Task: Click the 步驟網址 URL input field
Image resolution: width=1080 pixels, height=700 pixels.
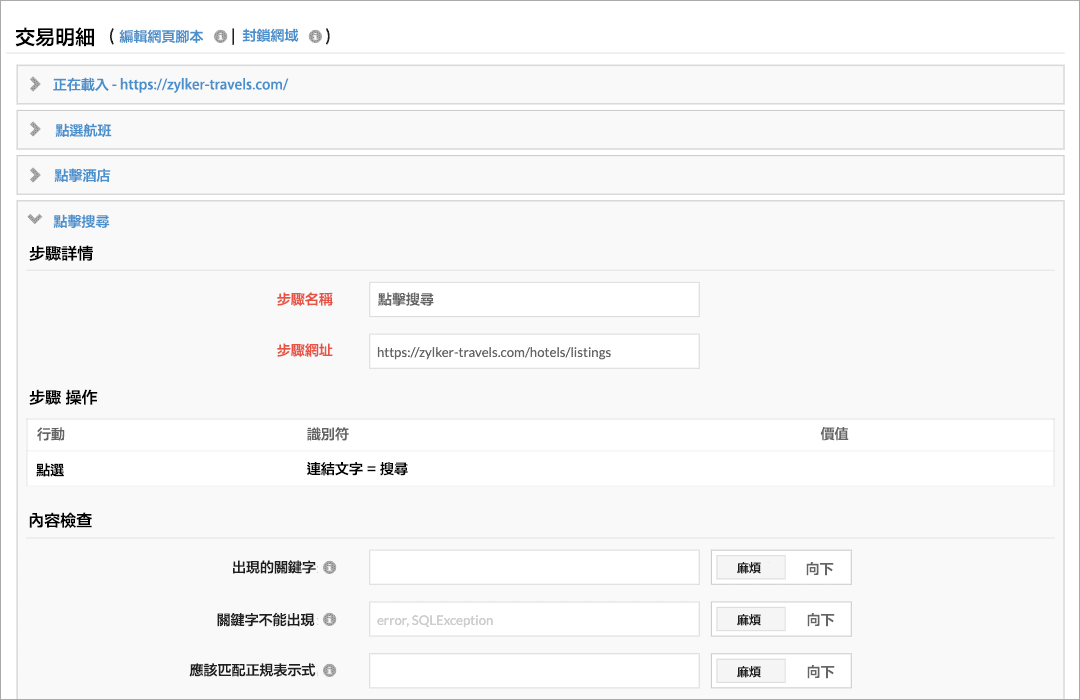Action: tap(534, 351)
